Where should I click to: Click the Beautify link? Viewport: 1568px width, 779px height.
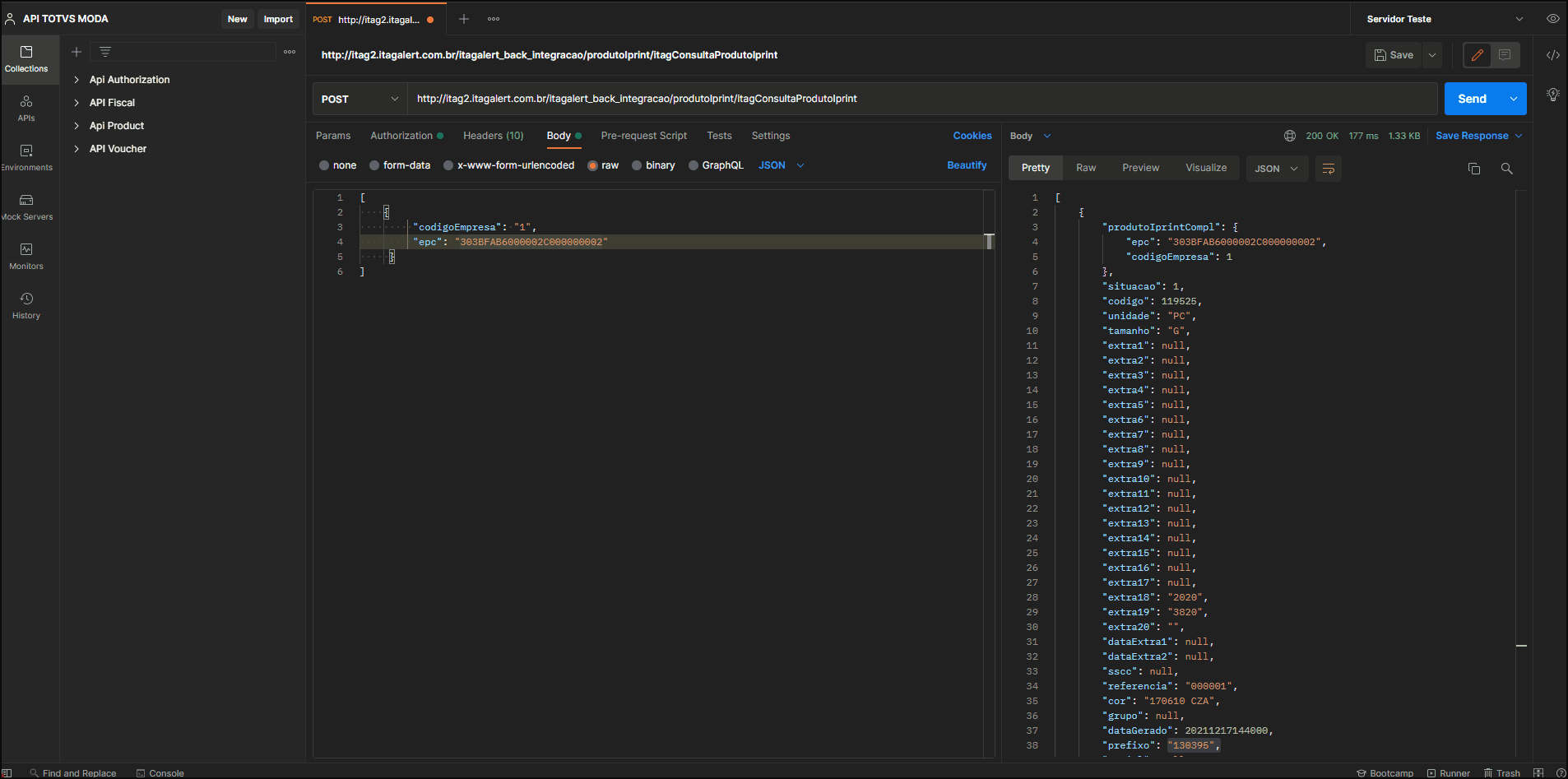tap(966, 165)
